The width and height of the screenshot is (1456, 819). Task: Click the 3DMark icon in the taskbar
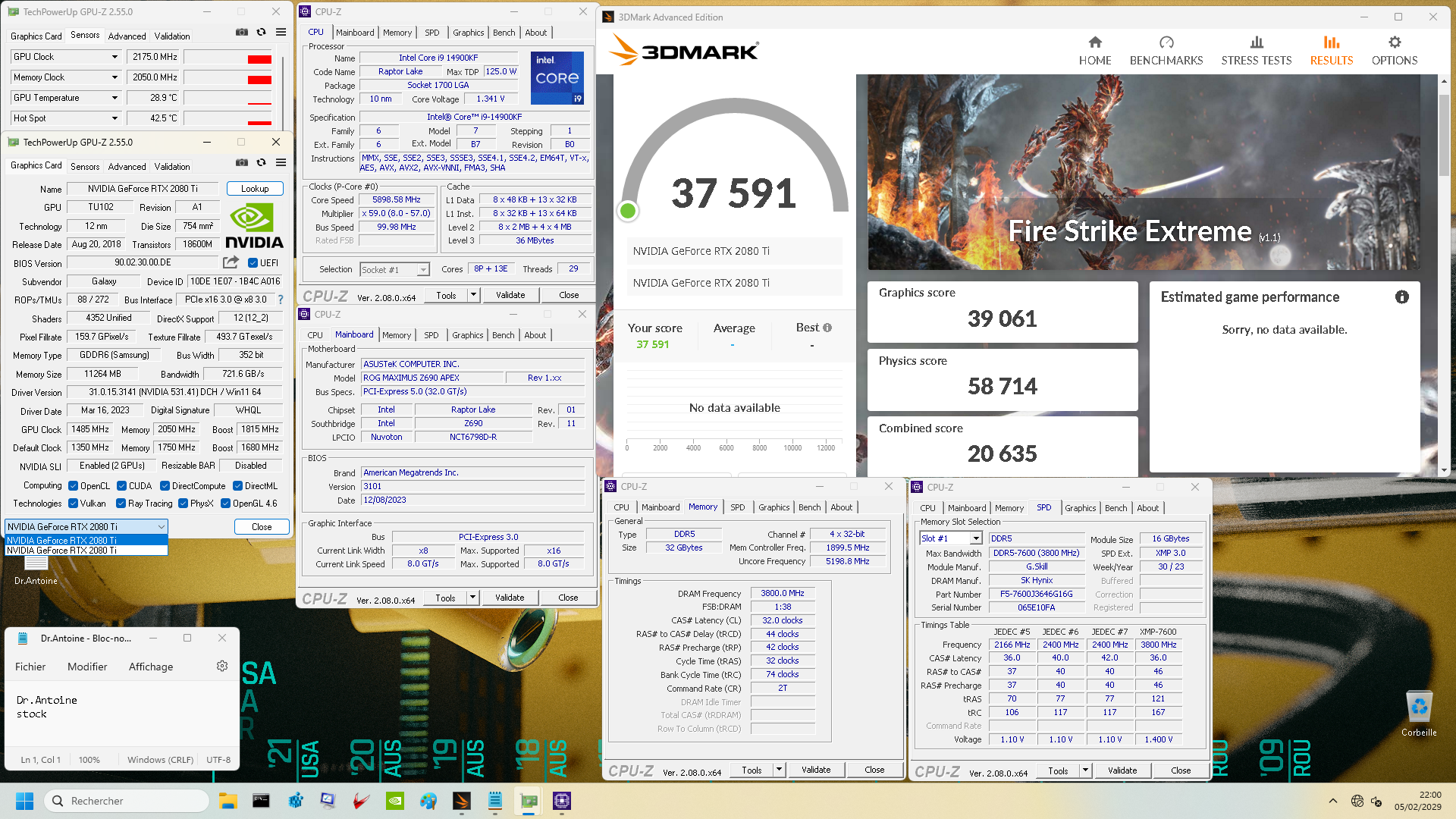coord(461,801)
